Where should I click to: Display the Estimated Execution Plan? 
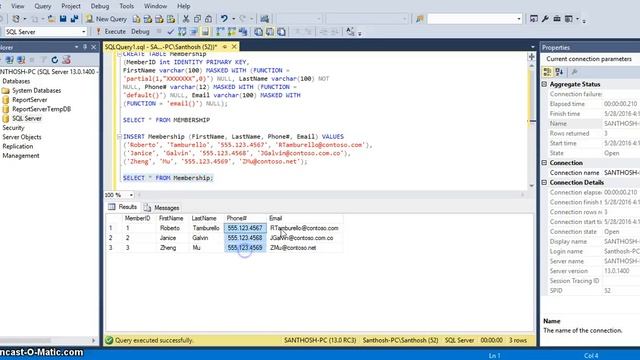[182, 31]
